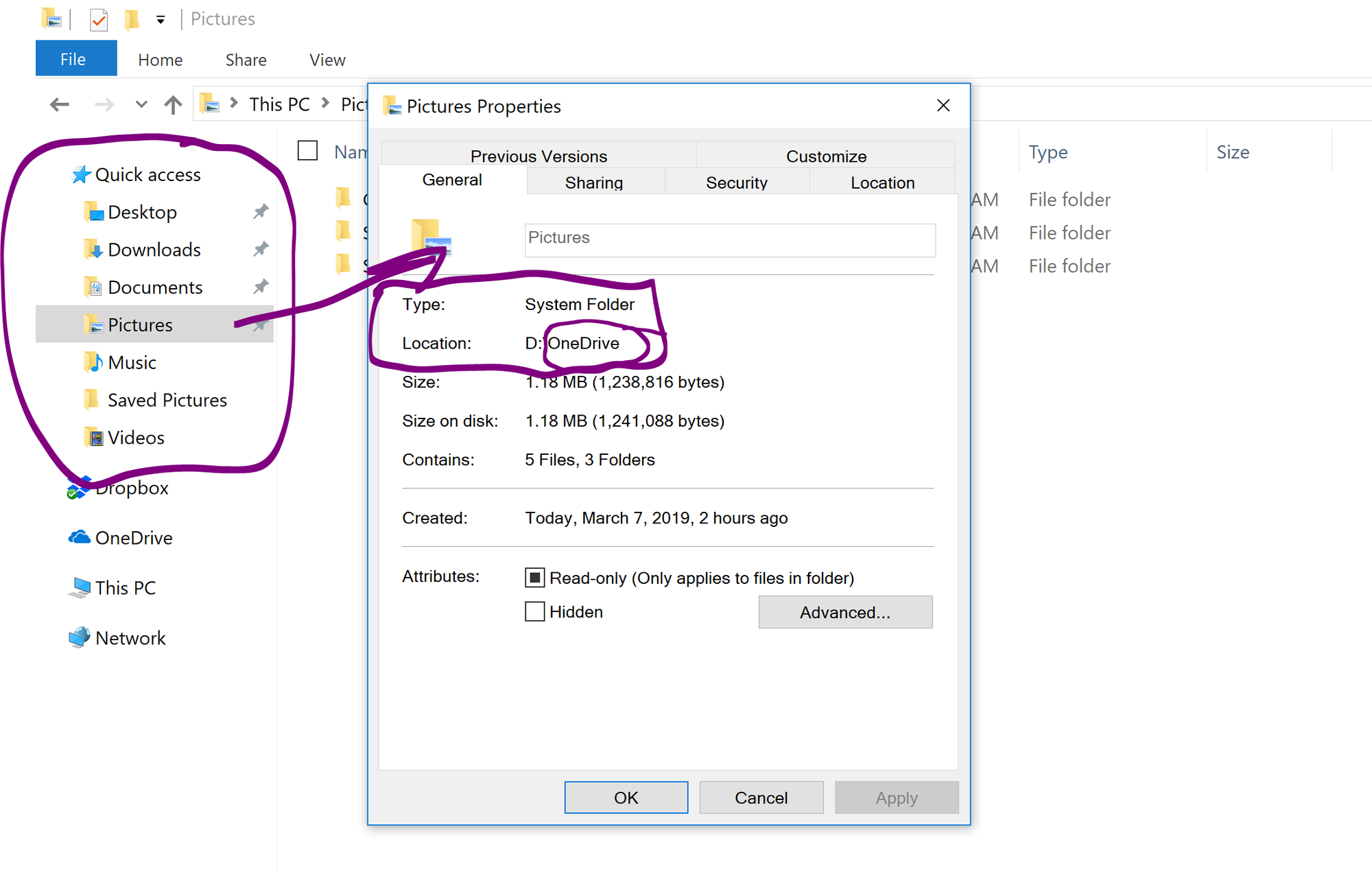Open the Home ribbon tab
The height and width of the screenshot is (872, 1372).
pyautogui.click(x=160, y=60)
